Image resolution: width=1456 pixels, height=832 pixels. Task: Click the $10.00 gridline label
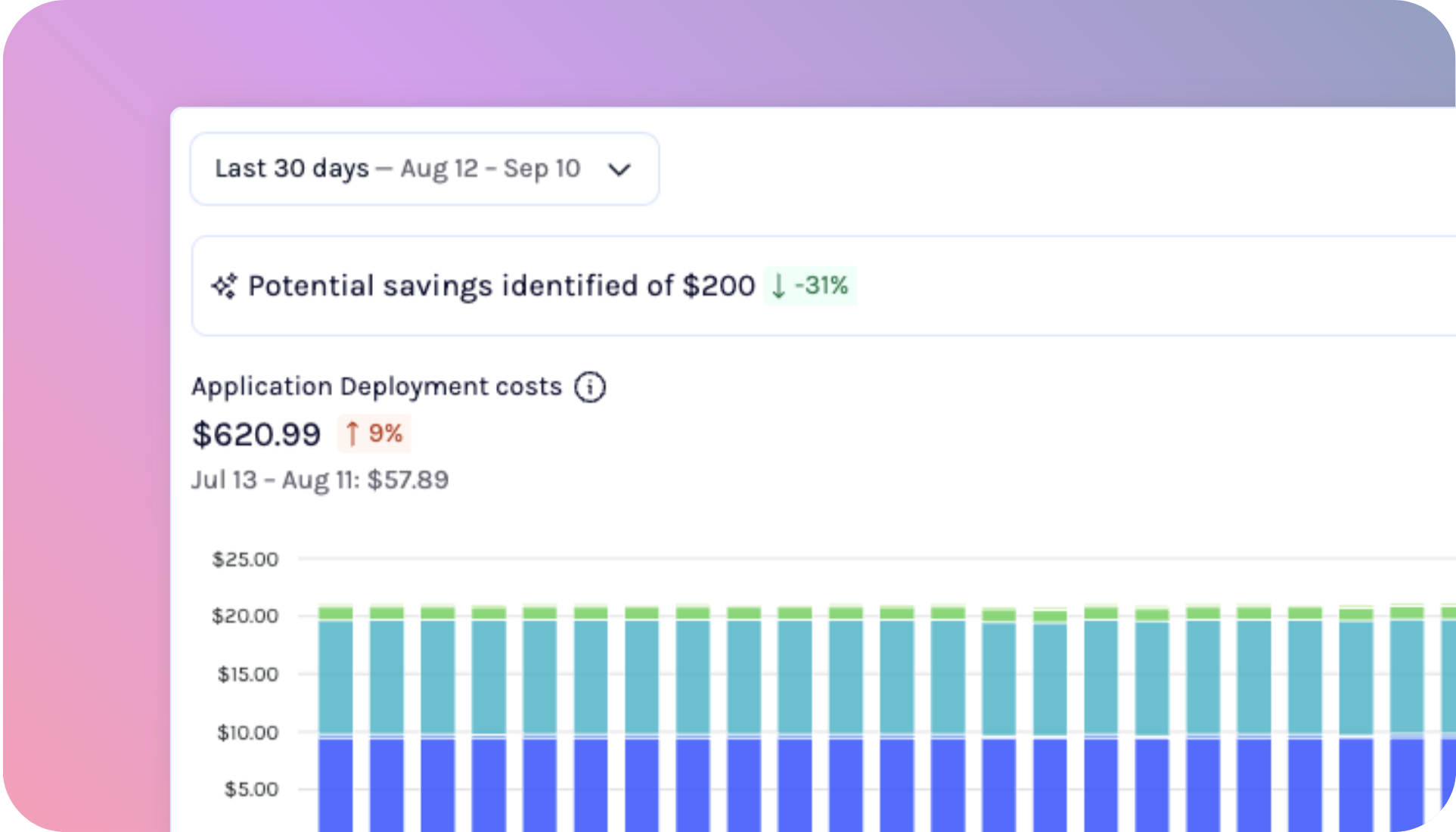coord(246,731)
